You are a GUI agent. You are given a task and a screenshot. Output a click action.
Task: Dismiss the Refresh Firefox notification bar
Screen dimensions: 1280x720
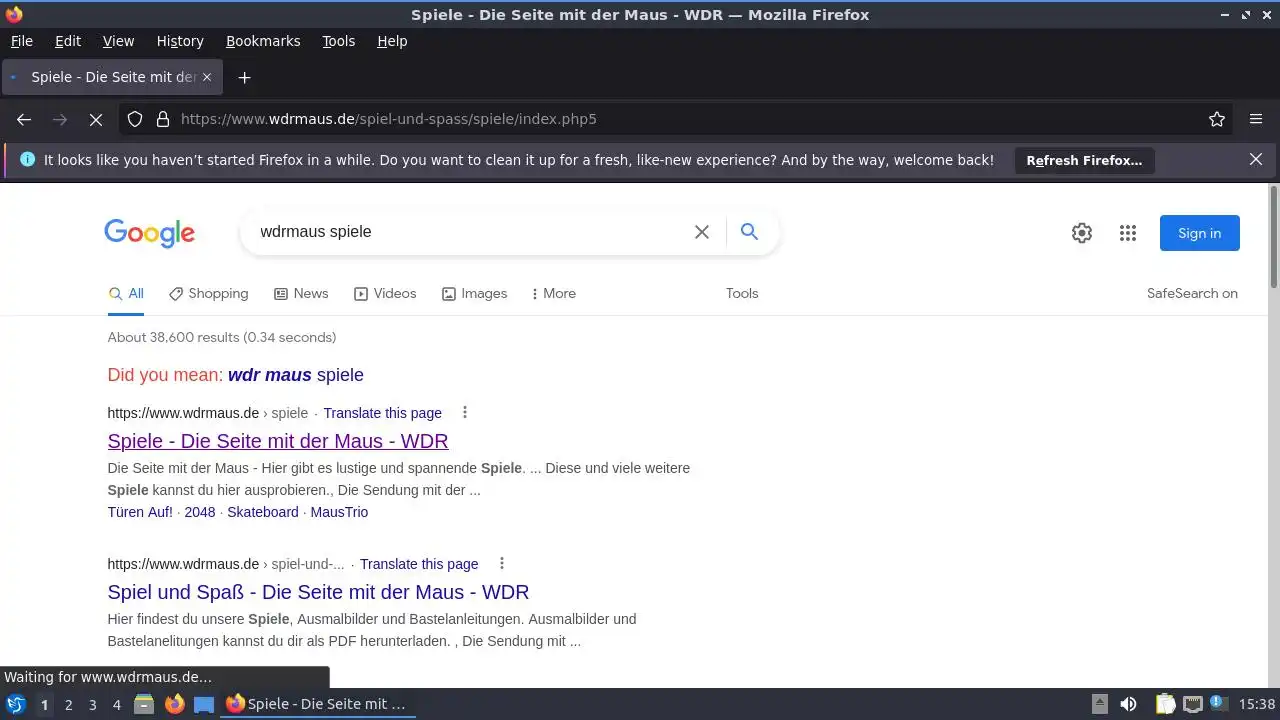point(1256,159)
